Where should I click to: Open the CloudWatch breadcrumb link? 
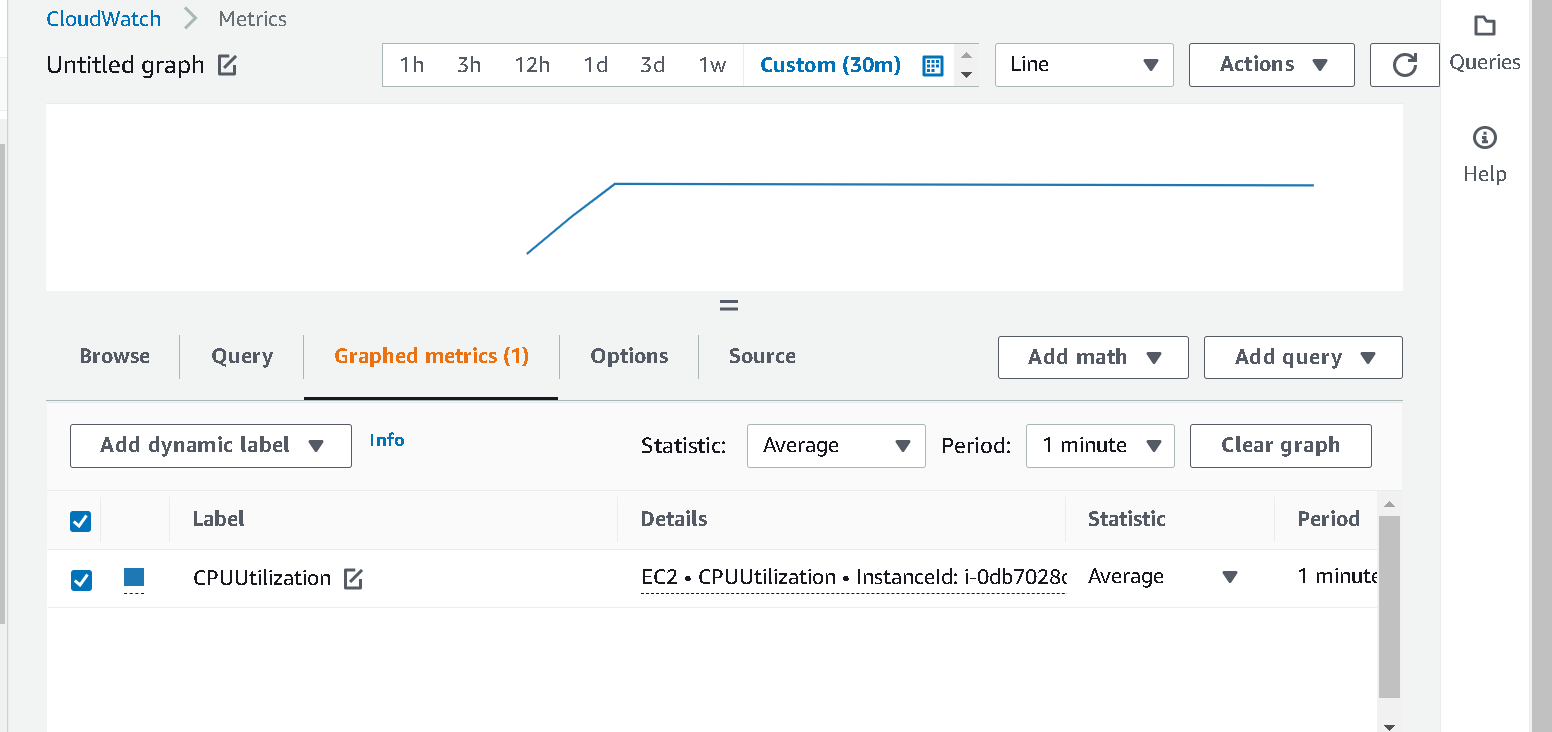click(x=104, y=19)
